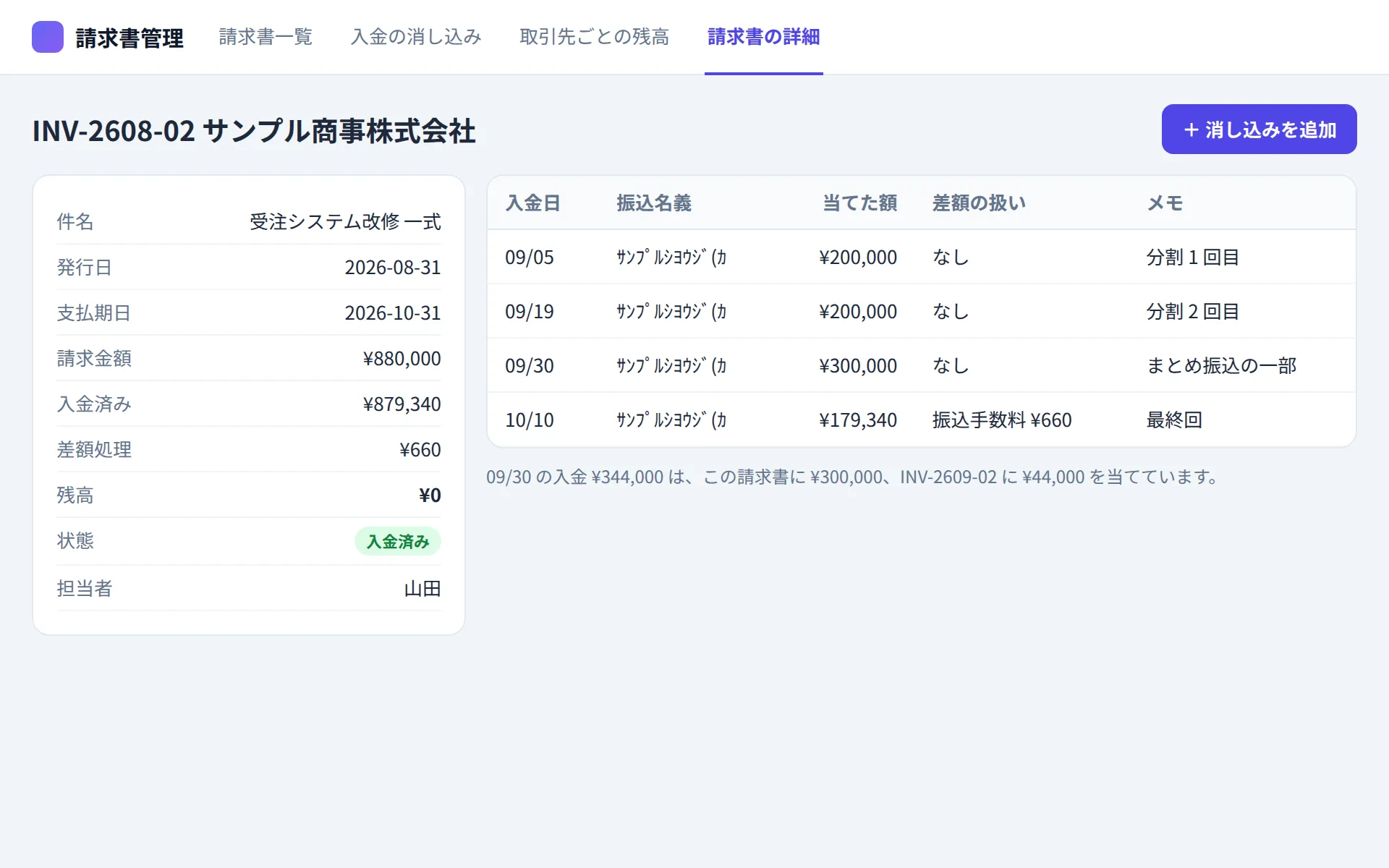The width and height of the screenshot is (1389, 868).
Task: Click the 入金済み amount ¥879,340
Action: (402, 404)
